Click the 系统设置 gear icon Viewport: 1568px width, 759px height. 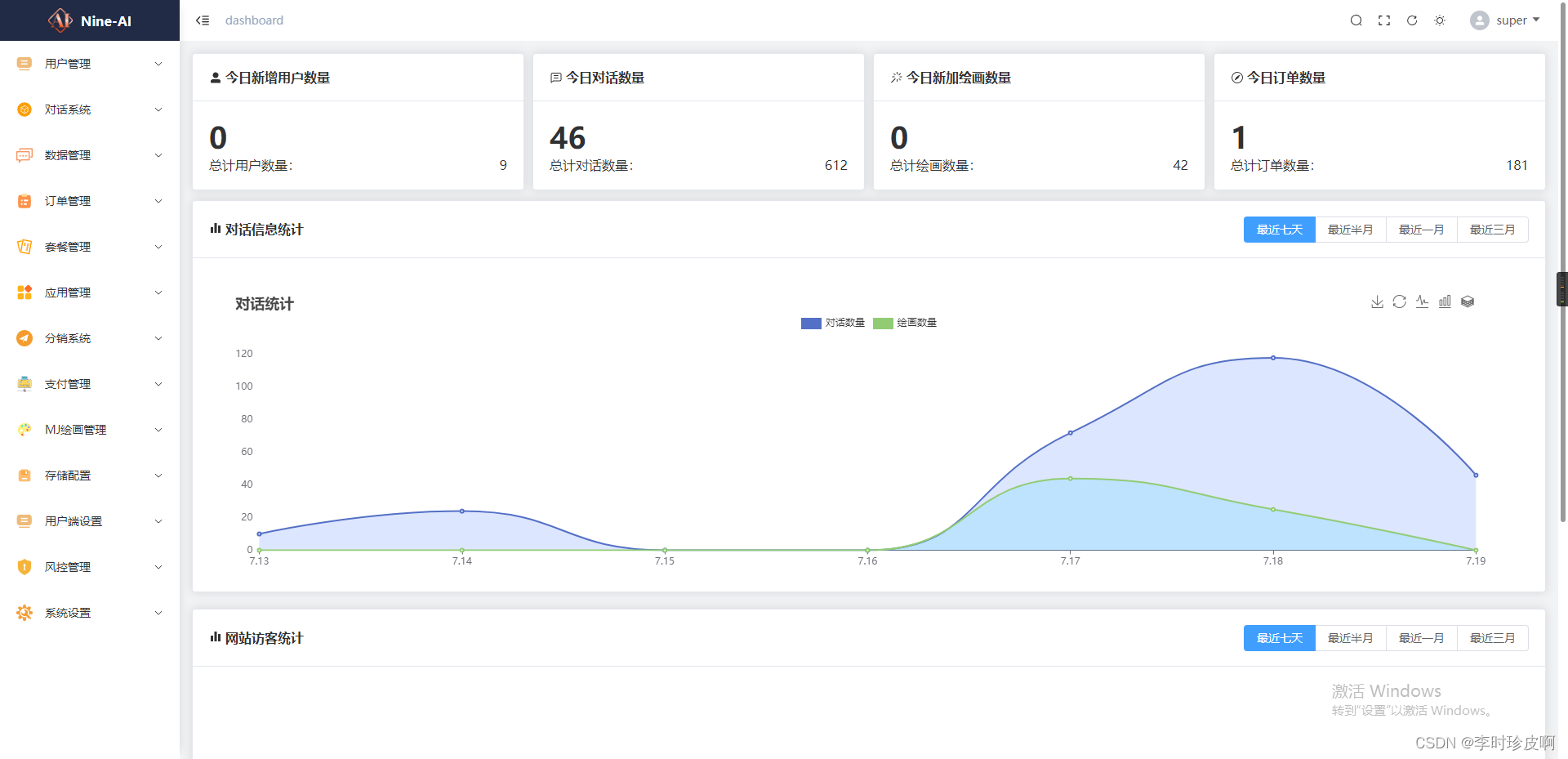(x=24, y=613)
